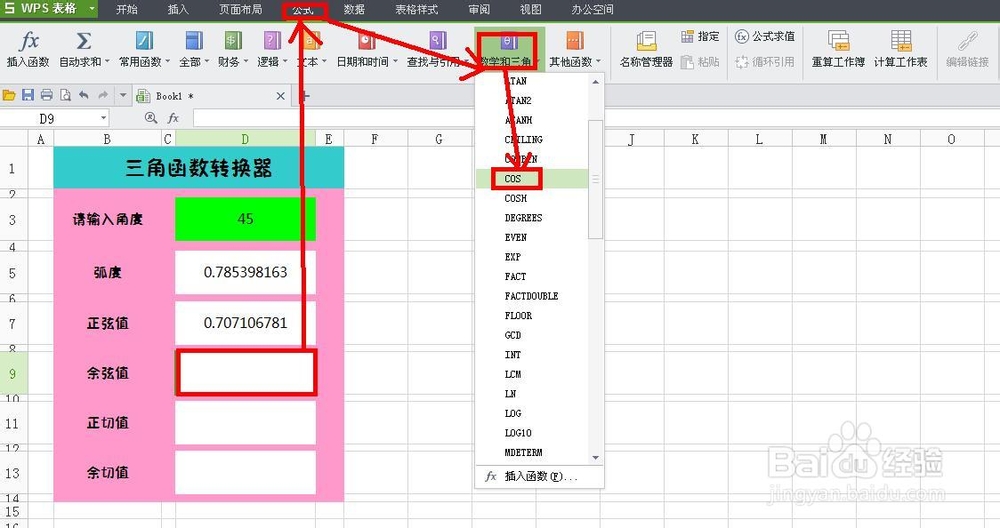Click the print icon in quick toolbar

click(x=47, y=96)
